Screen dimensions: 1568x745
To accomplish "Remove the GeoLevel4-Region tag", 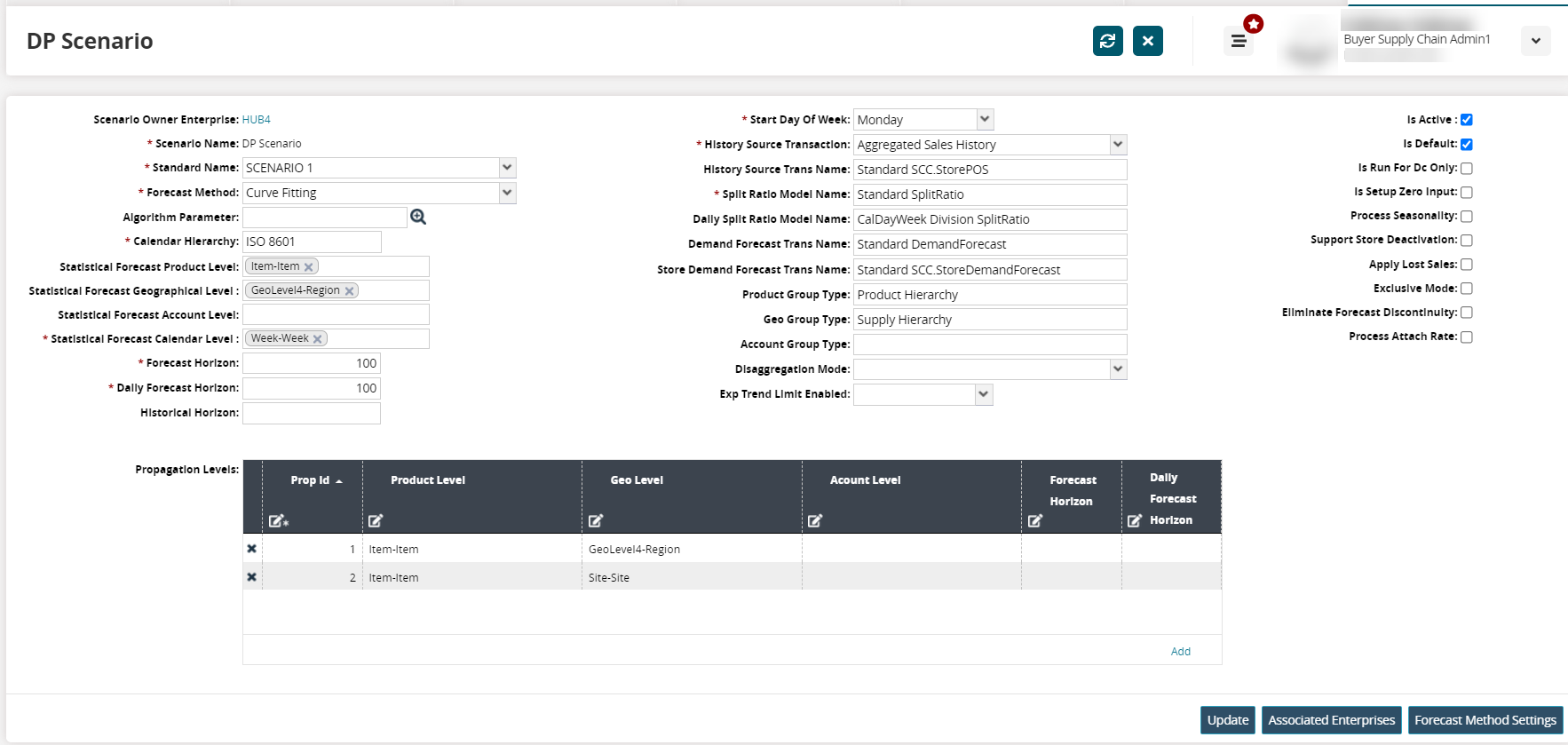I will 350,291.
